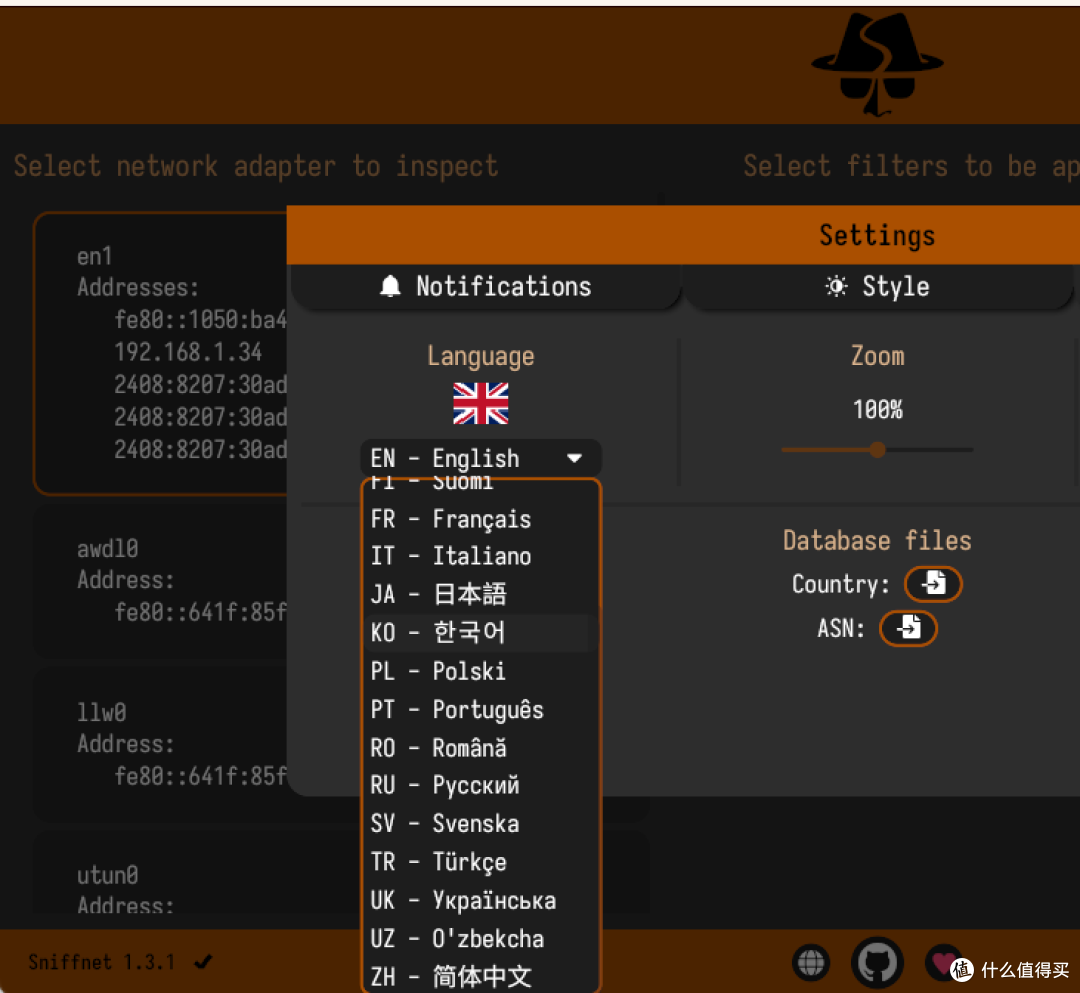
Task: Click the version up-to-date checkmark icon
Action: pyautogui.click(x=203, y=961)
